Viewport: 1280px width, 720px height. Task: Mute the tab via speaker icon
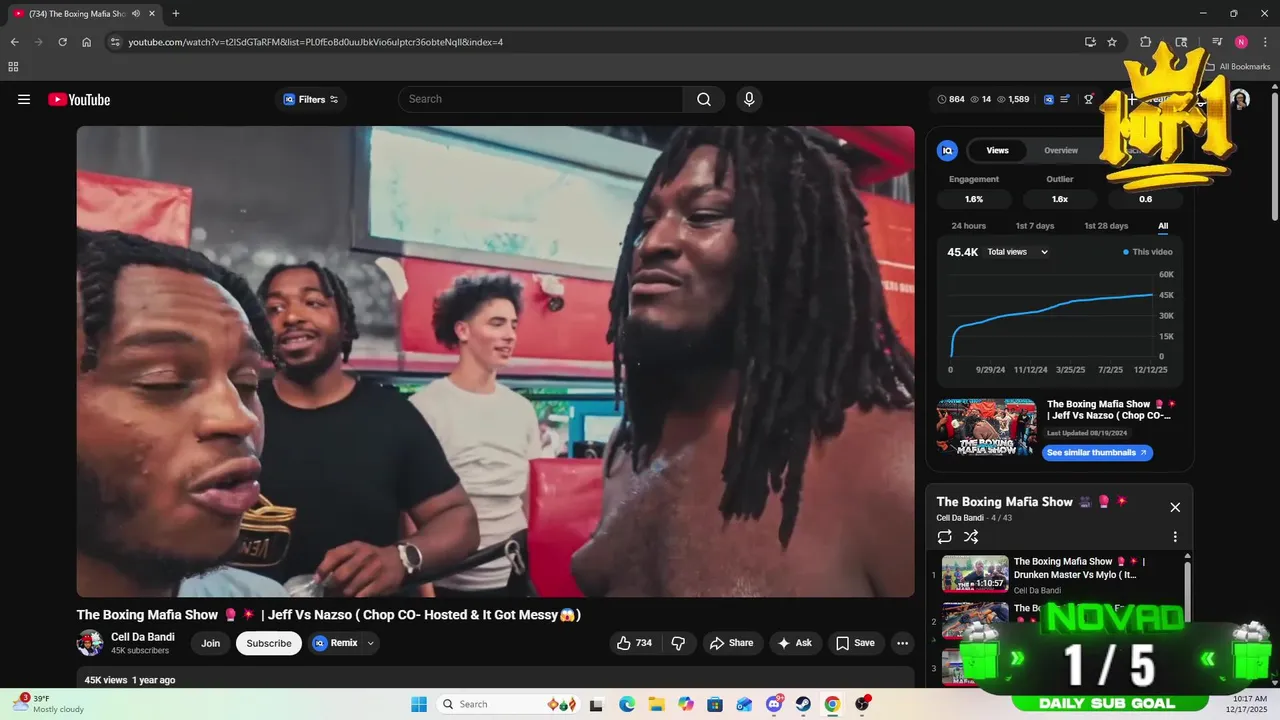pyautogui.click(x=136, y=13)
